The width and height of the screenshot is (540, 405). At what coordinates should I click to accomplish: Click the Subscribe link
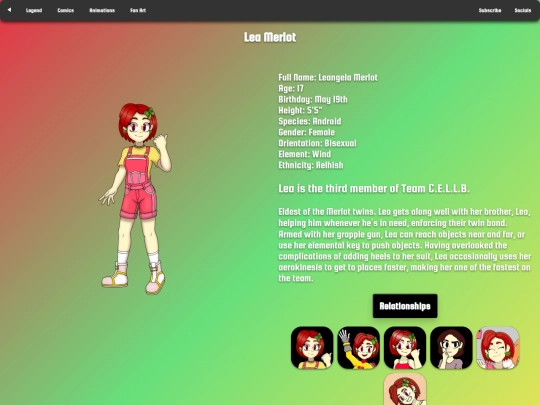[x=490, y=10]
